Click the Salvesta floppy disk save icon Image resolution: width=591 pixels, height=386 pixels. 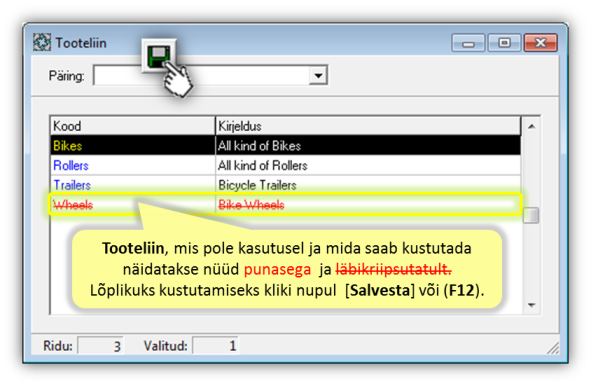coord(159,56)
